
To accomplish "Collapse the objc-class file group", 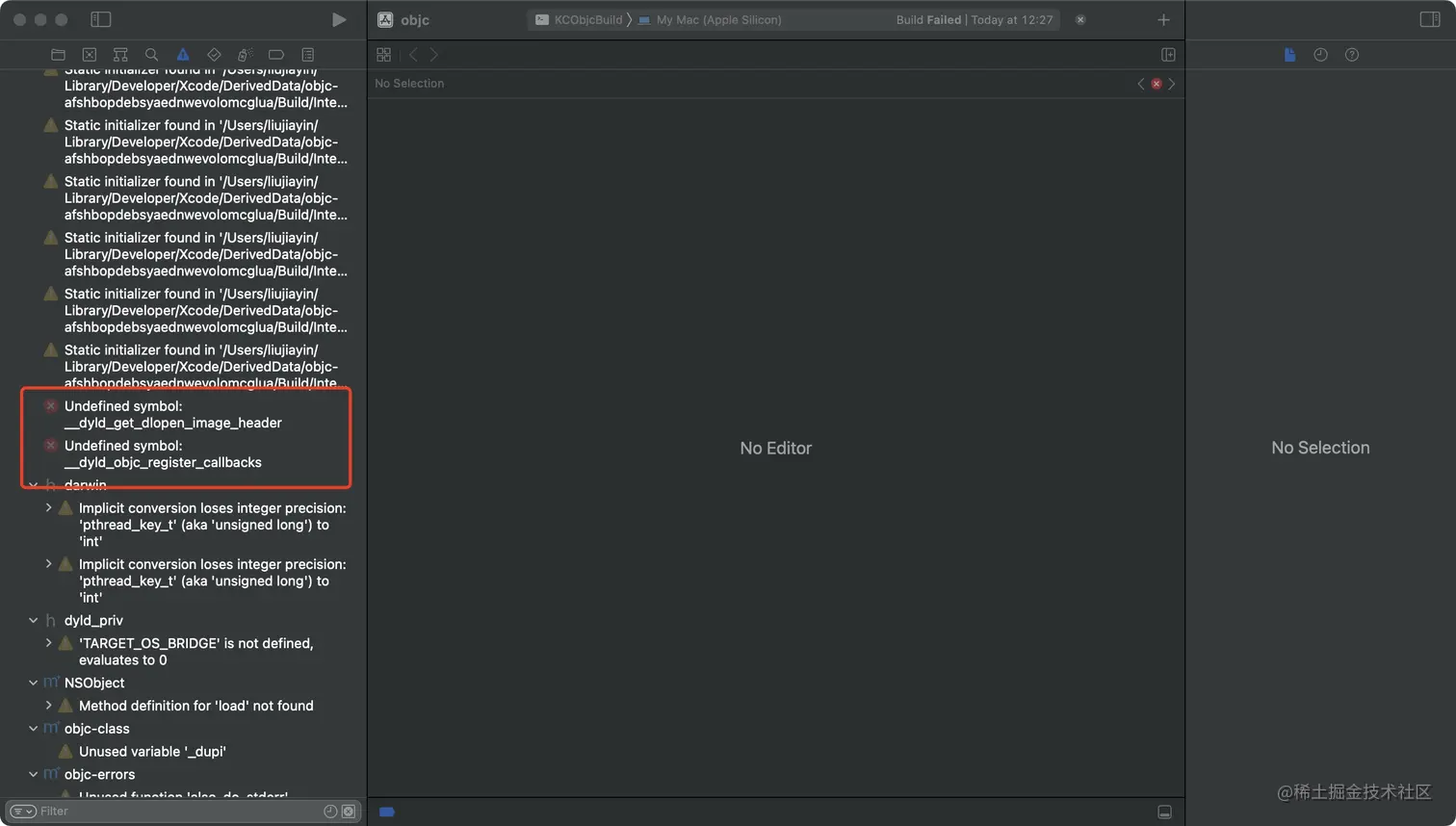I will (x=34, y=729).
